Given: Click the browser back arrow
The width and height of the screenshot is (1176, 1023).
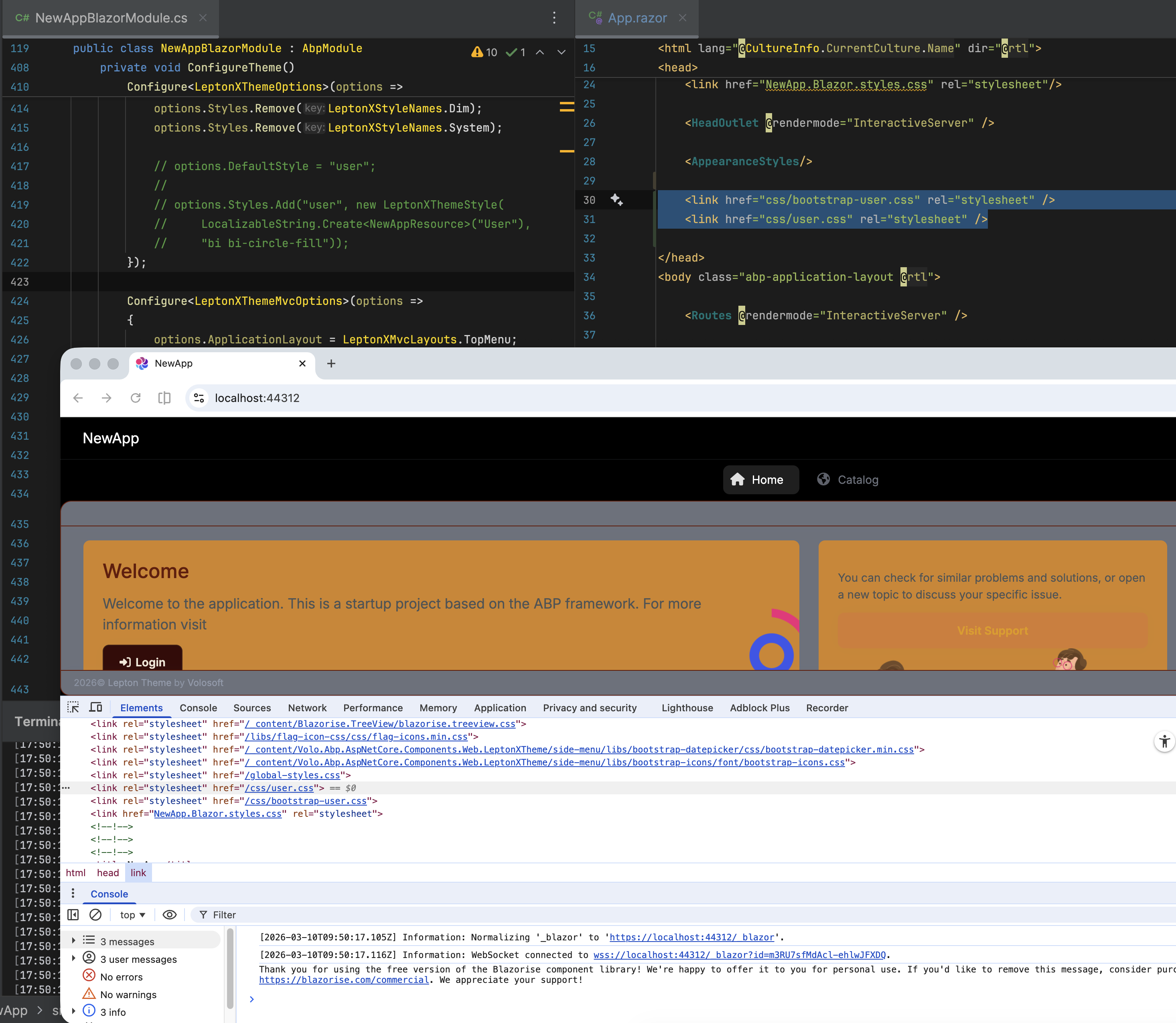Looking at the screenshot, I should tap(78, 398).
